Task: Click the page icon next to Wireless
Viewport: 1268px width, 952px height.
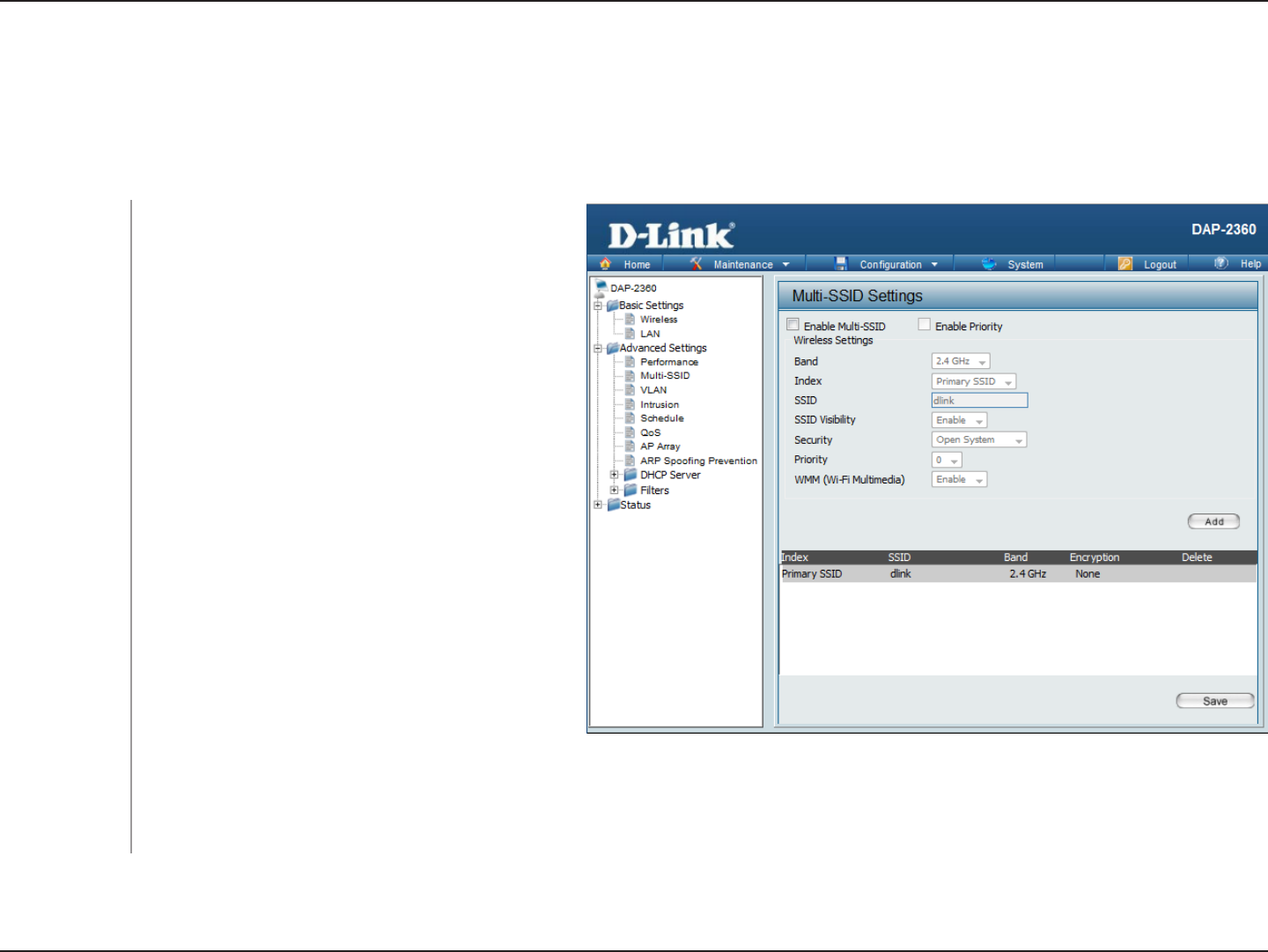Action: 630,320
